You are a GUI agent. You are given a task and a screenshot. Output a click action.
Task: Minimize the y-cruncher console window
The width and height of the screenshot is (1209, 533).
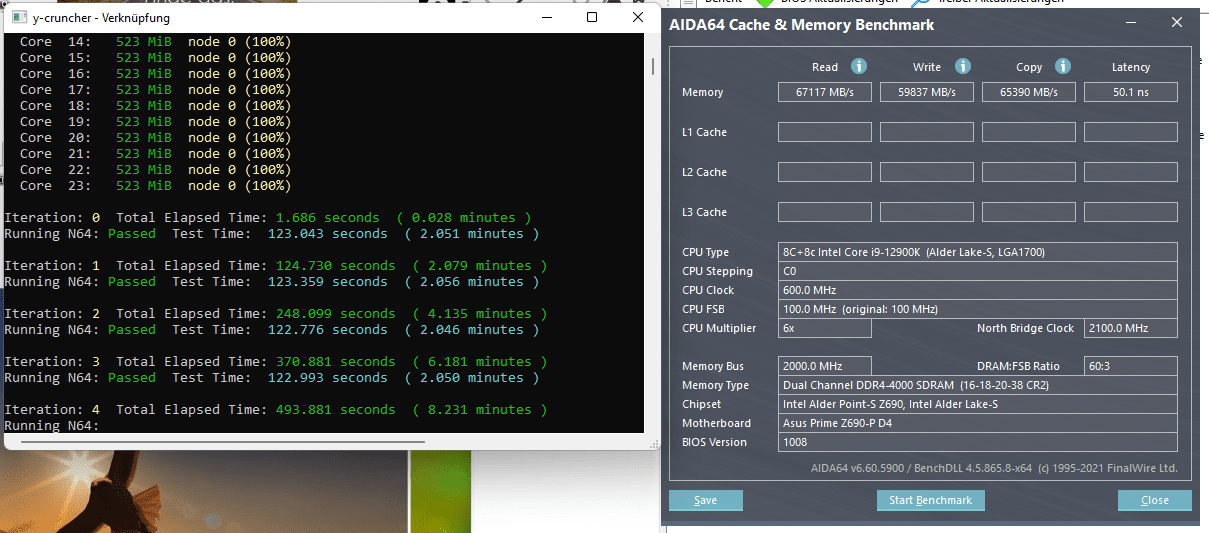546,18
